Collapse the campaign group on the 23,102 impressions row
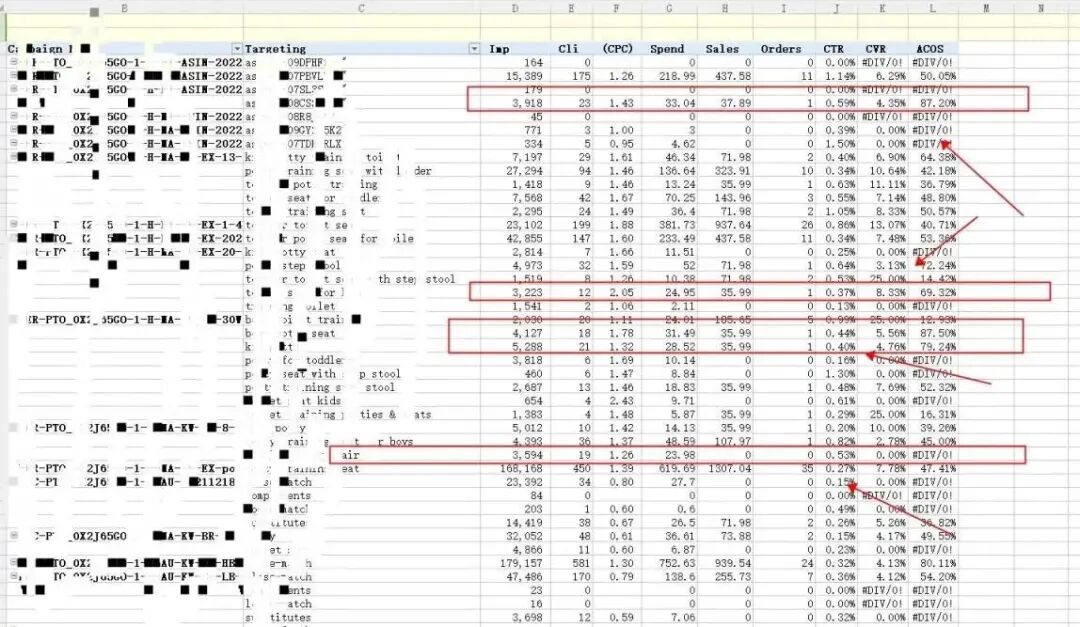Image resolution: width=1080 pixels, height=627 pixels. (x=14, y=225)
